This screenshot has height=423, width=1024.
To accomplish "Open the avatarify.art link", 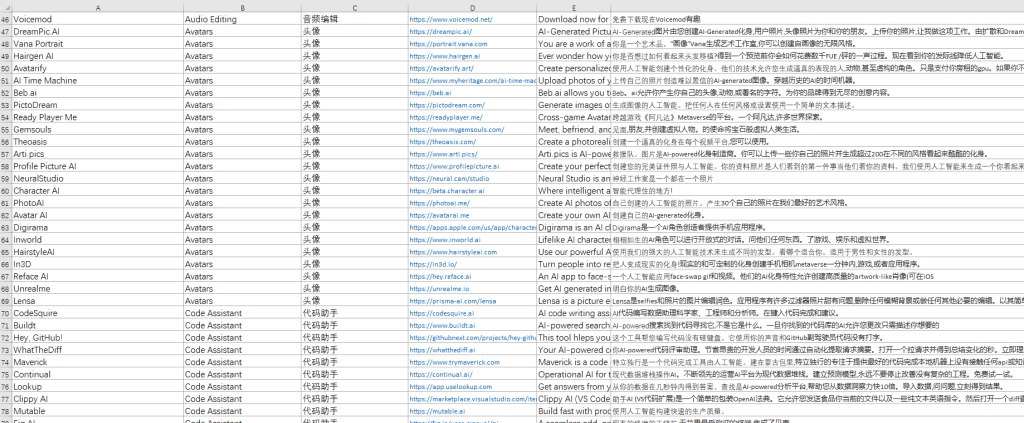I will (441, 69).
